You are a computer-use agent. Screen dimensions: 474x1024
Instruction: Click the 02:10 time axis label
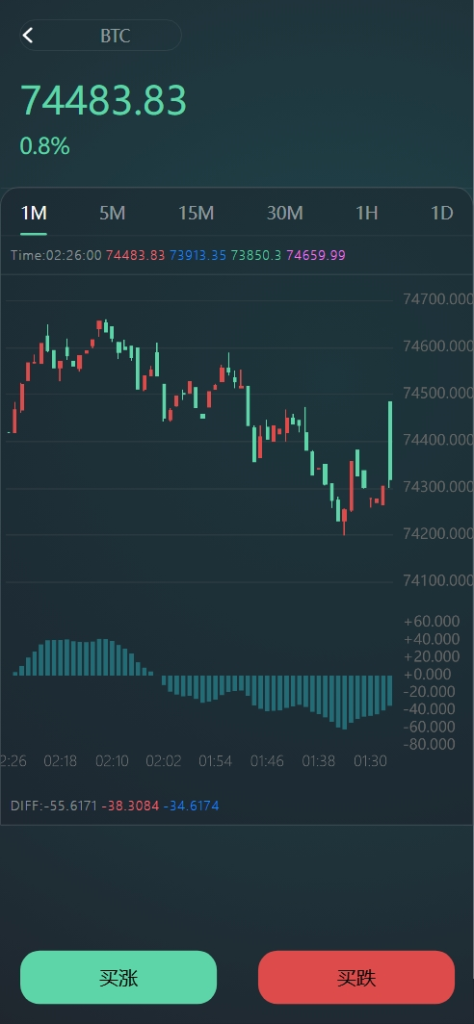click(x=112, y=761)
